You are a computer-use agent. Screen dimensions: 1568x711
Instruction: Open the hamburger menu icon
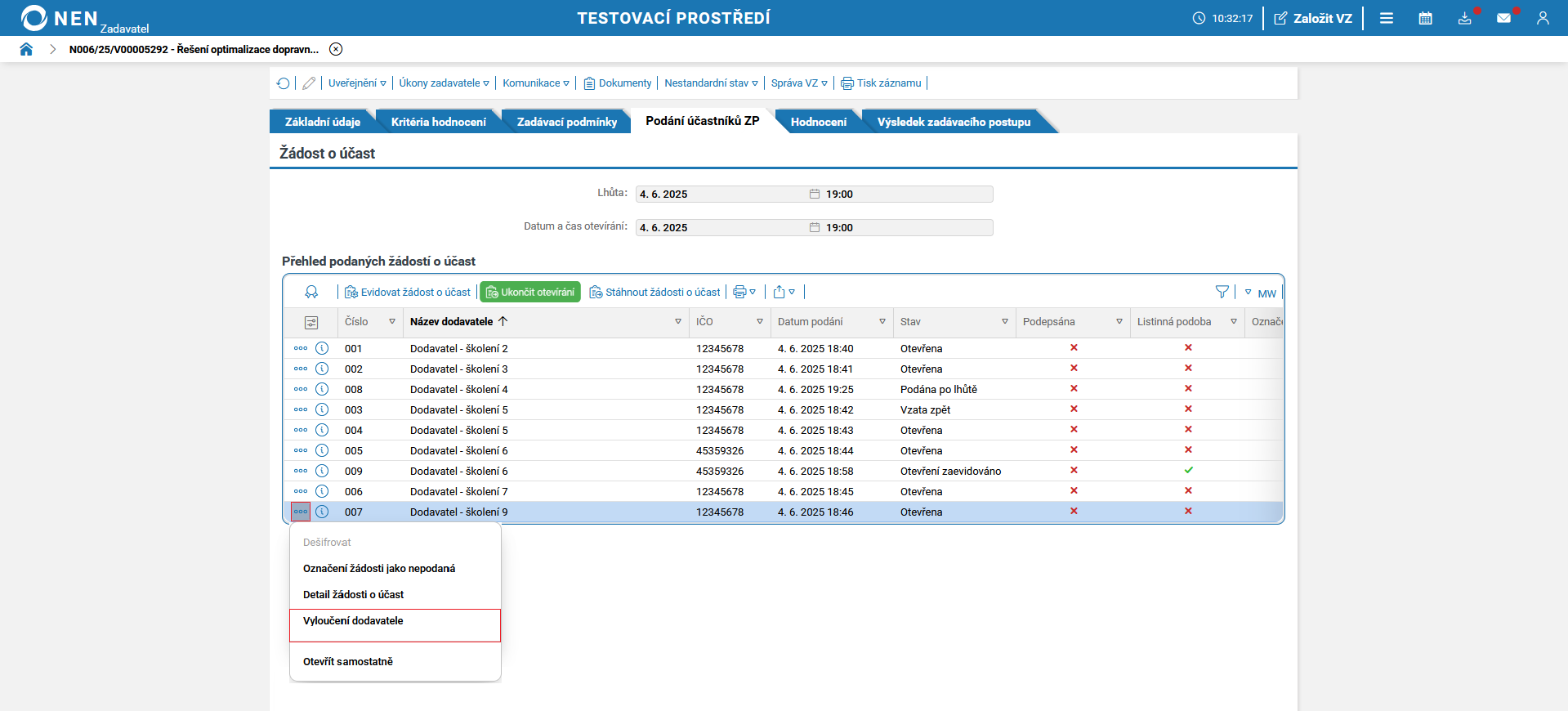point(1387,18)
